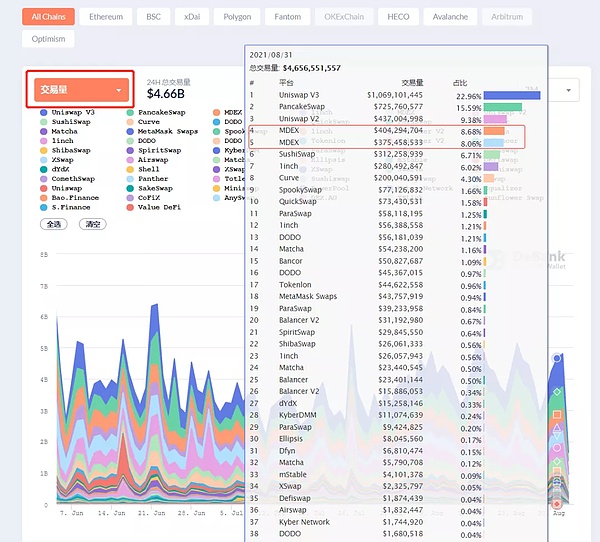Show or hide the SpiritSwap series
This screenshot has width=600, height=542.
(x=131, y=150)
